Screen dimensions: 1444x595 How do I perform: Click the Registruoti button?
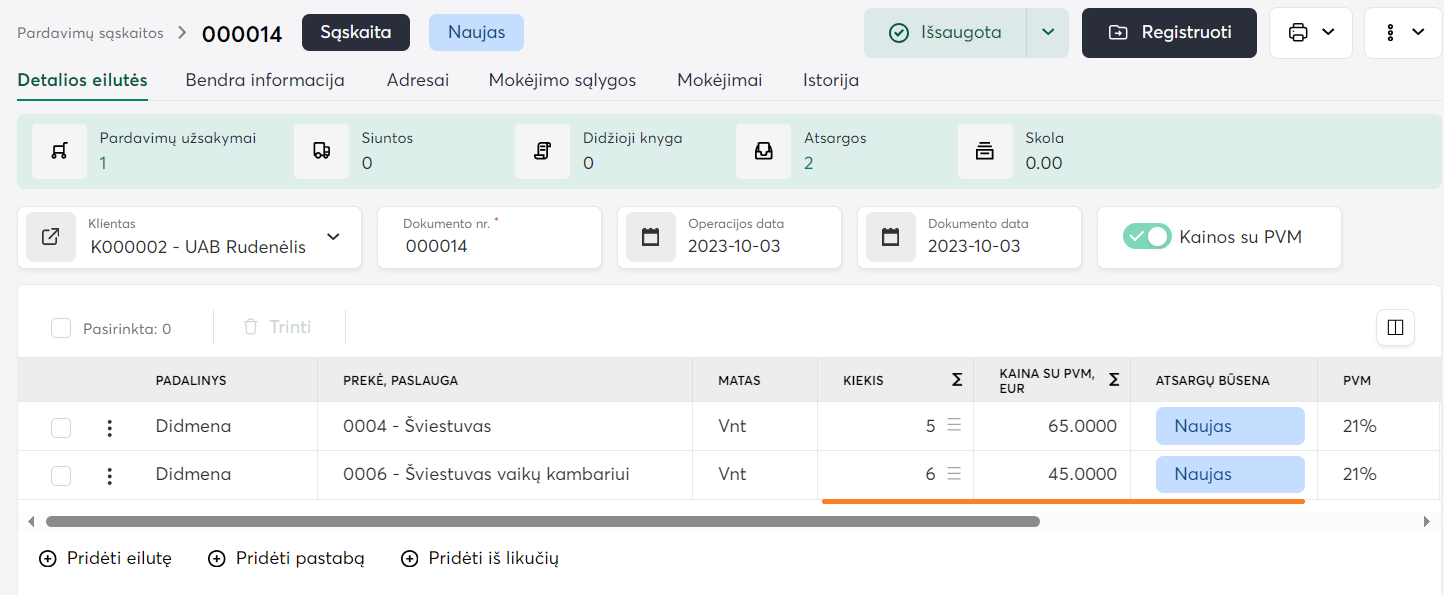[x=1169, y=32]
